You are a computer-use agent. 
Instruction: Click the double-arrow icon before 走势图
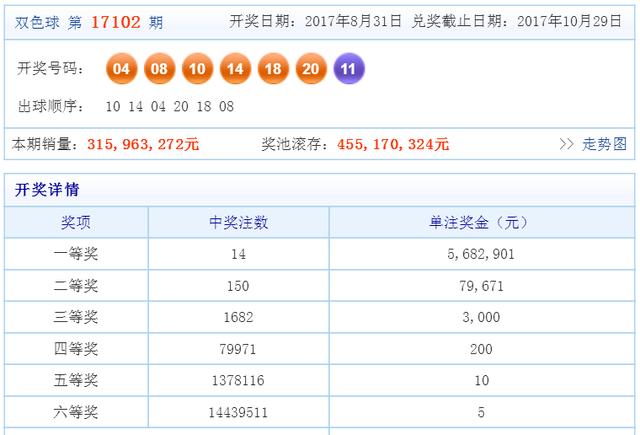click(567, 144)
